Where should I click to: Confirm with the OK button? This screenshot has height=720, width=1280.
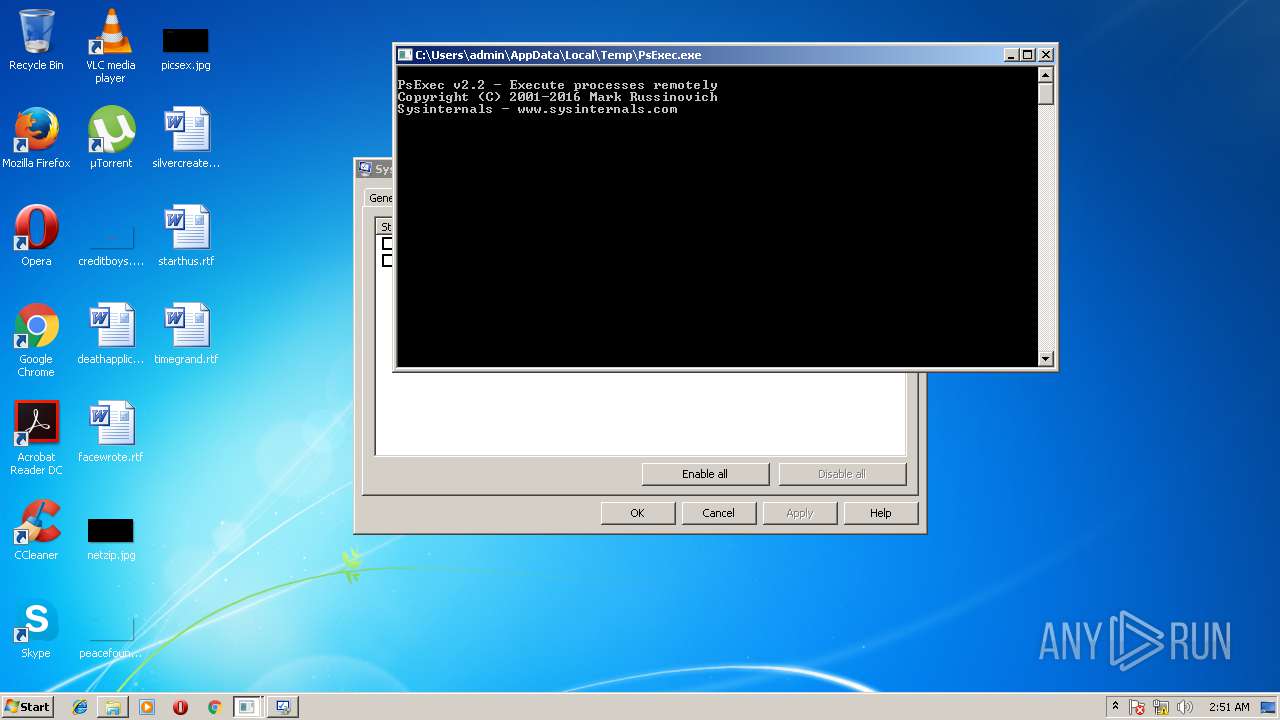click(x=637, y=513)
